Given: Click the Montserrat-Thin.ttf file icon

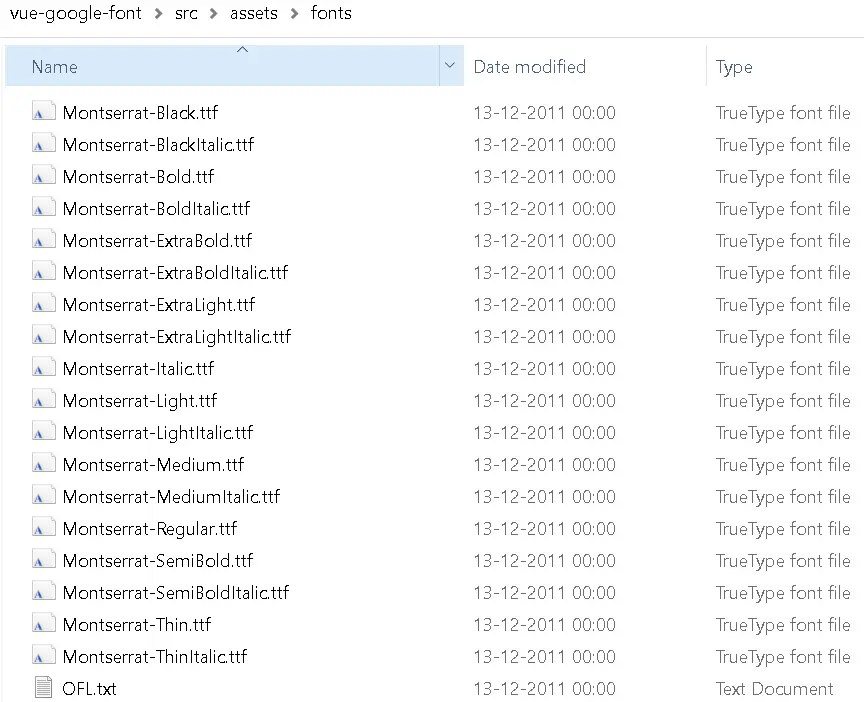Looking at the screenshot, I should coord(44,623).
